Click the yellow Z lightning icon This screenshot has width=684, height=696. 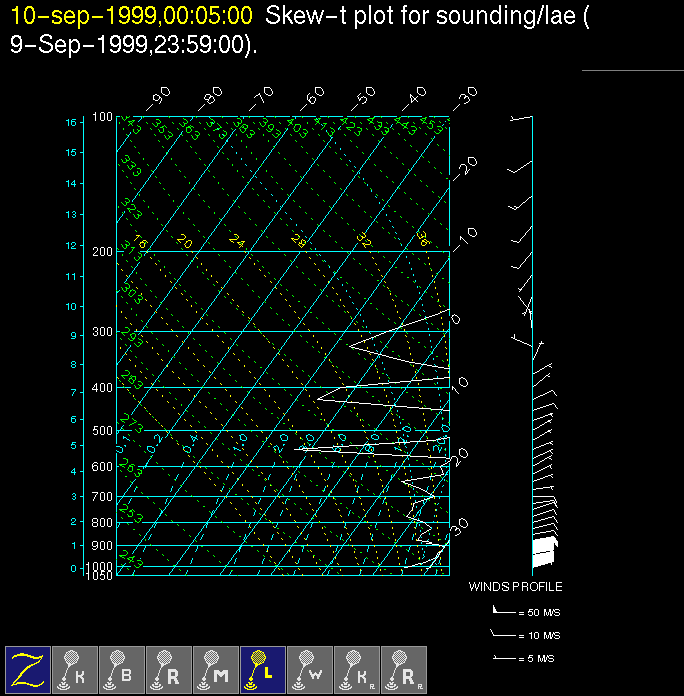(29, 668)
